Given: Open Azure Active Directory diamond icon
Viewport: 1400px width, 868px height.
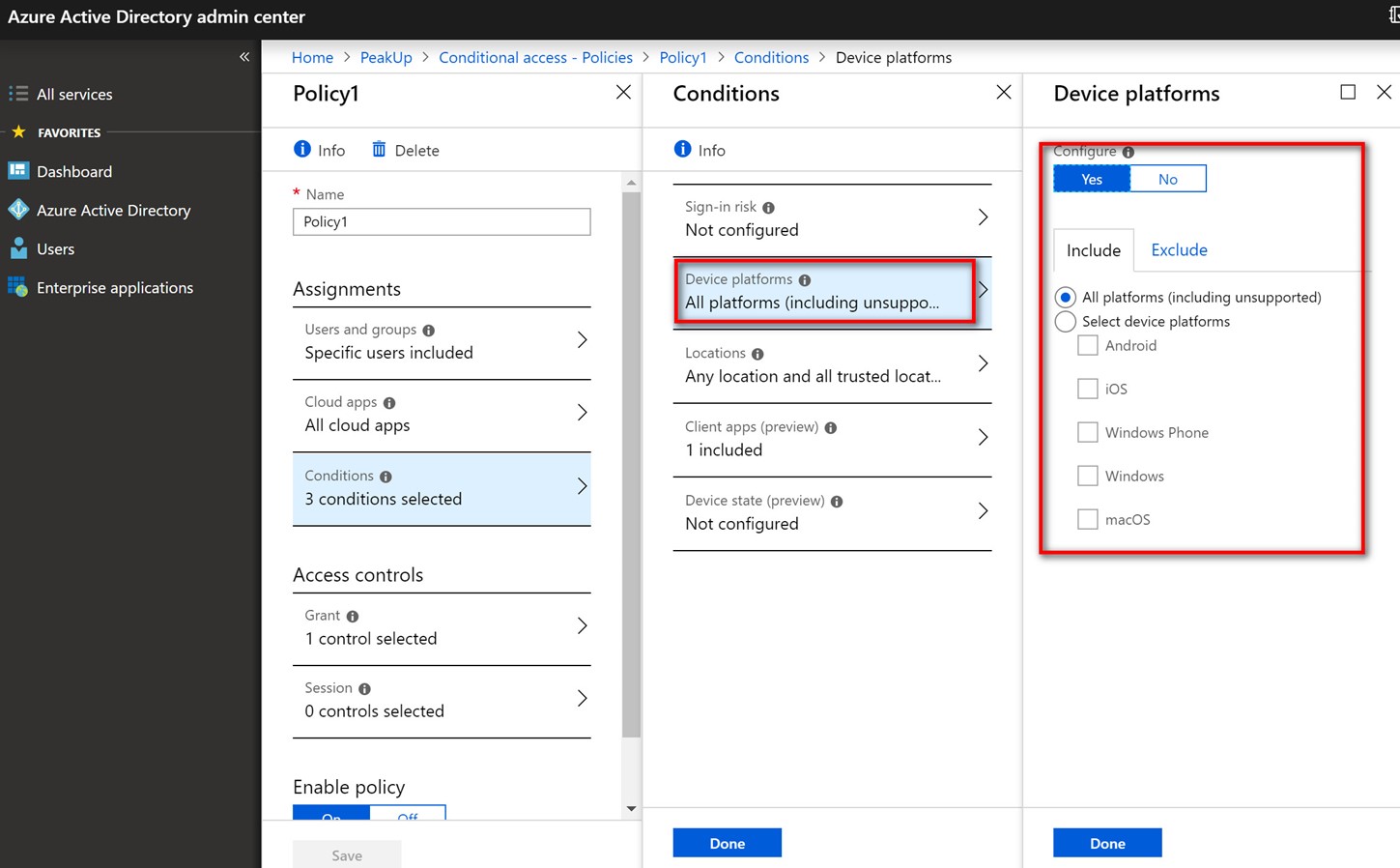Looking at the screenshot, I should 17,210.
